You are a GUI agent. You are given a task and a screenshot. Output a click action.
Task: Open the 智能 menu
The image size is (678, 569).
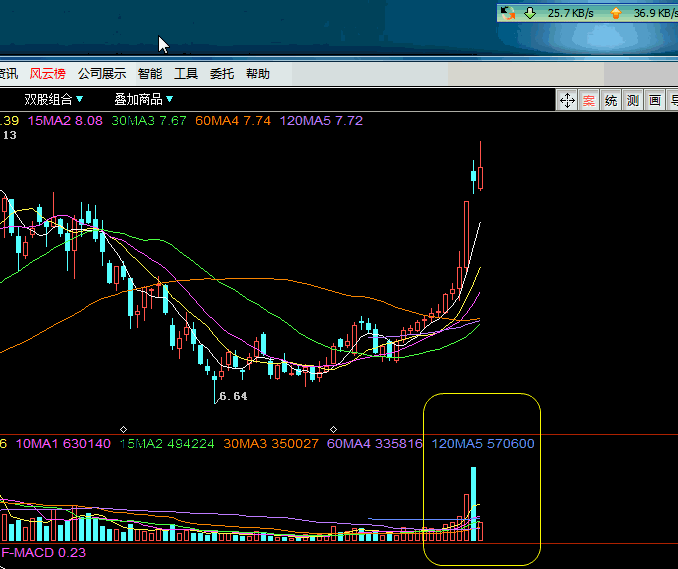click(150, 74)
